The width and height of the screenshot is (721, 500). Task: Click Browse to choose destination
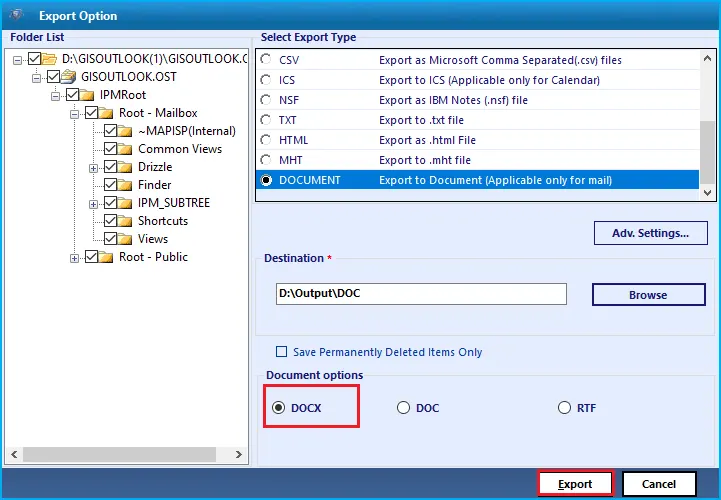coord(648,295)
